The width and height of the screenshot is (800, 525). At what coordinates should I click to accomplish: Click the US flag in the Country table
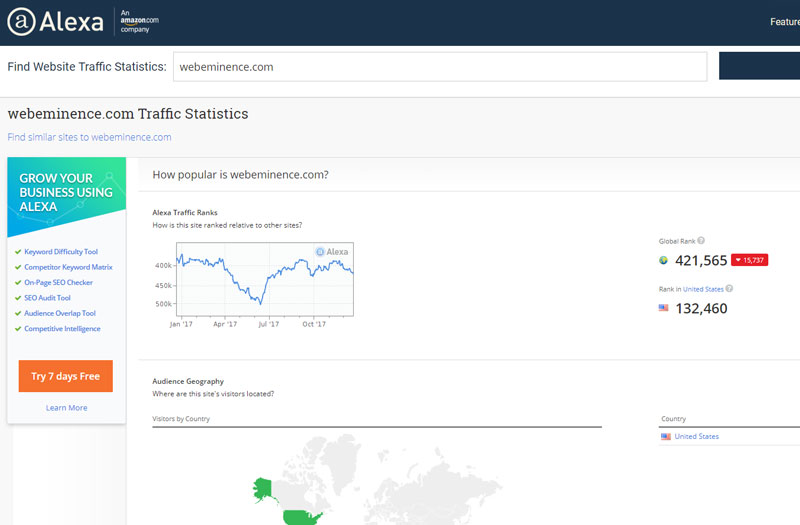coord(666,436)
